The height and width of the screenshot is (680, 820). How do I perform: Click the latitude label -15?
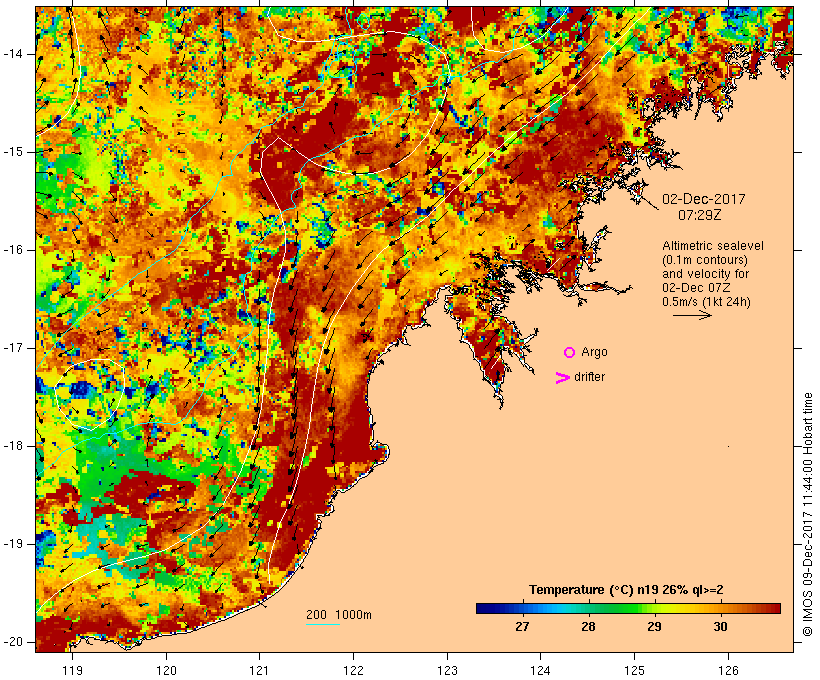12,152
